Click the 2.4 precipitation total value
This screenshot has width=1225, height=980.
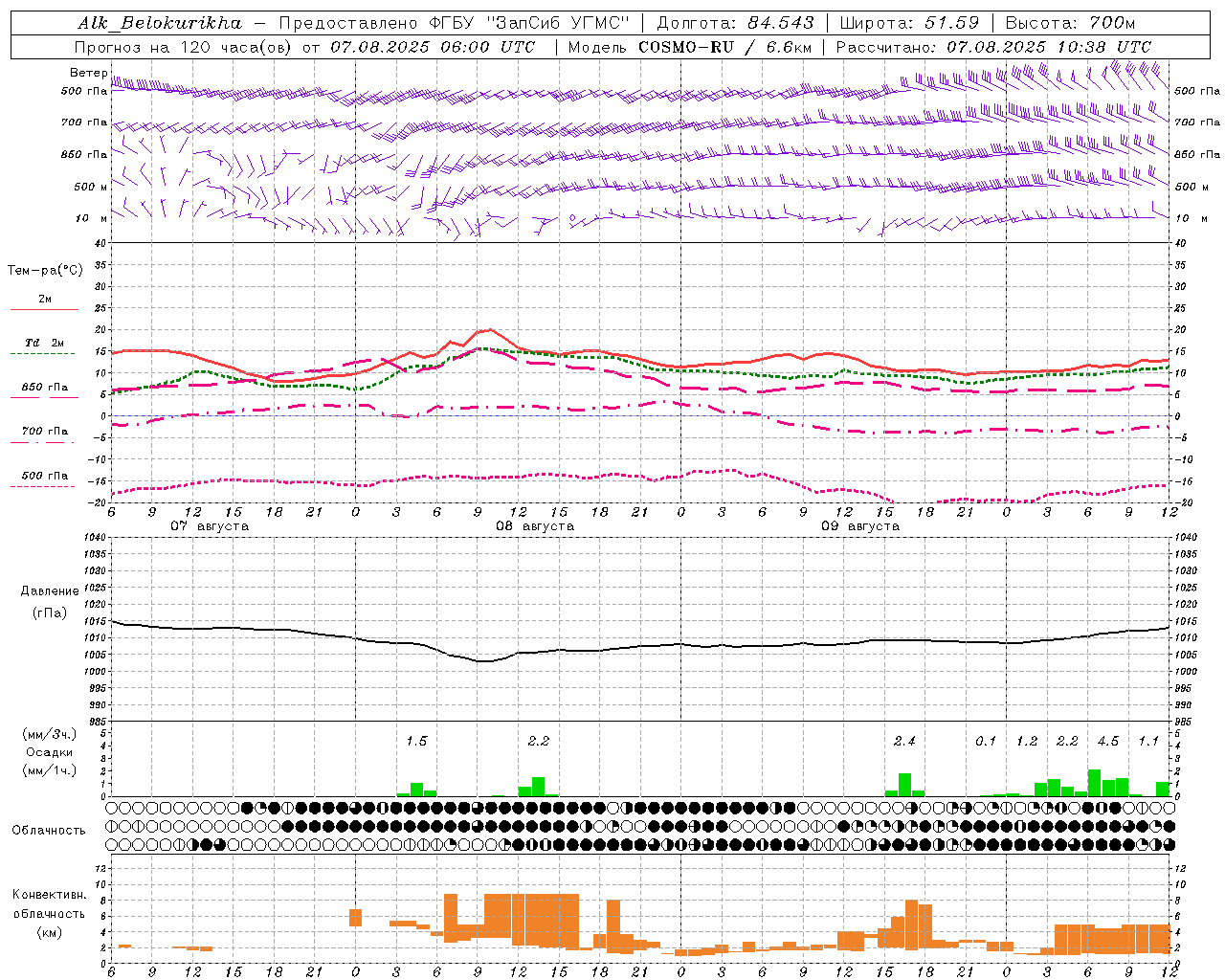pos(904,741)
